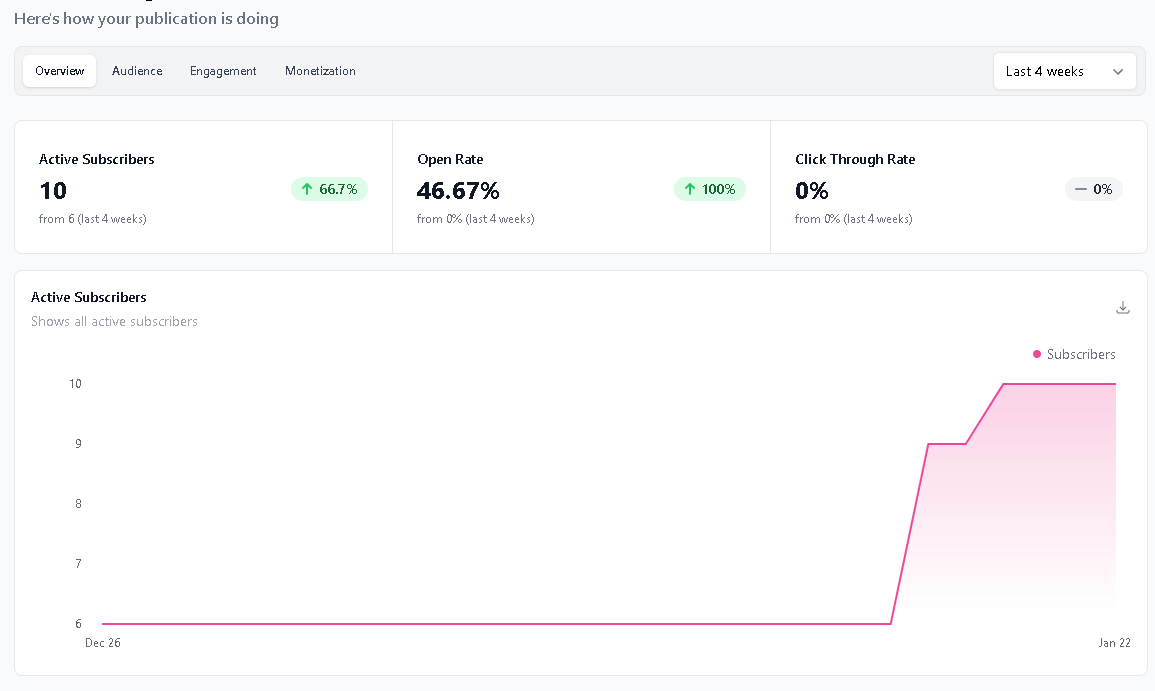Click the y-axis label 8
The width and height of the screenshot is (1155, 691).
(x=78, y=504)
